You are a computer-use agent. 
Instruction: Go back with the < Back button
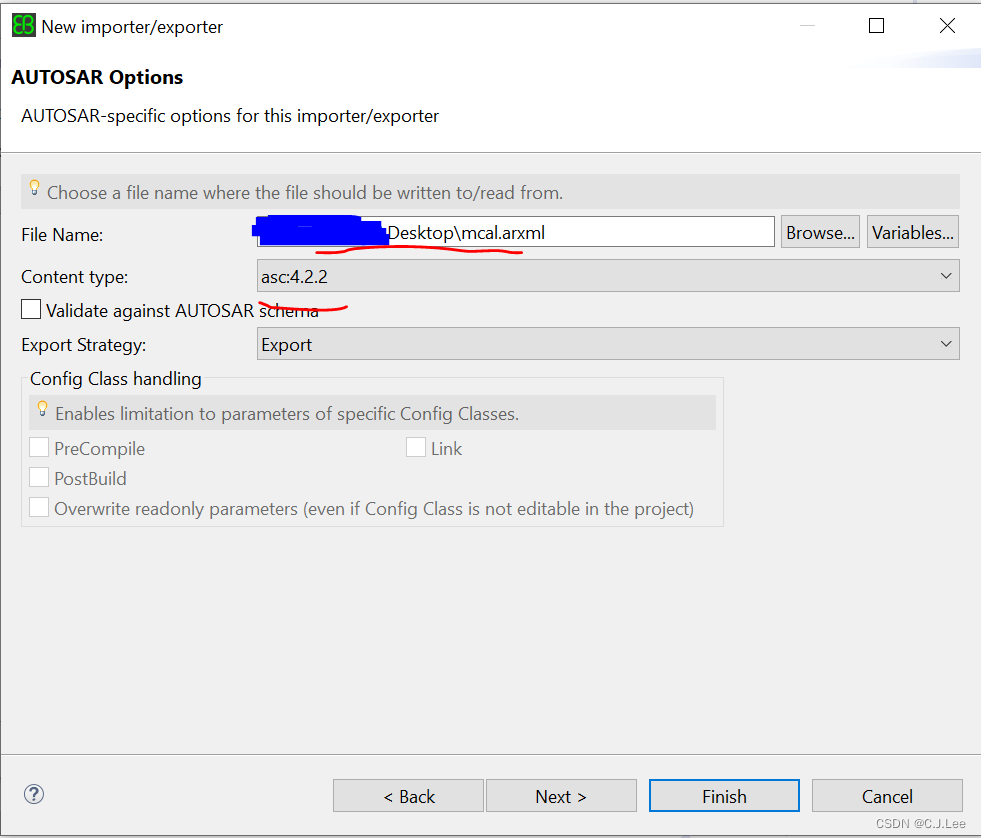coord(409,796)
